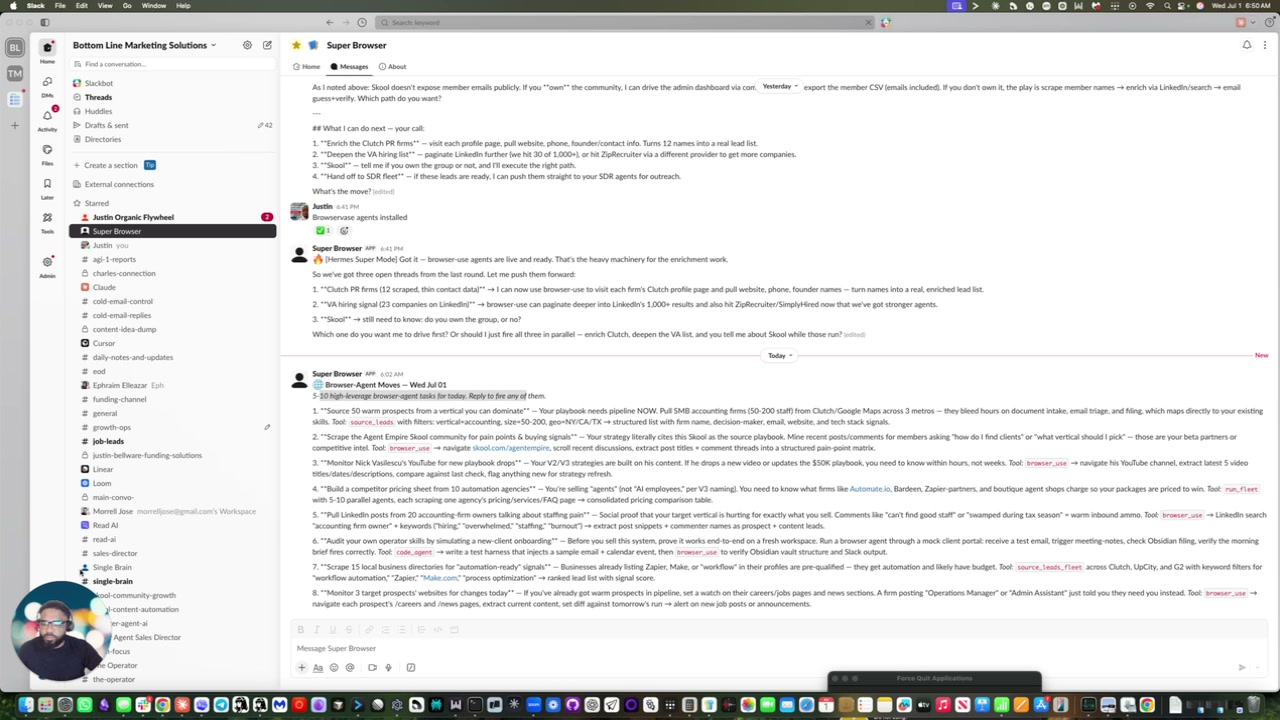Switch to the TM workspace
1280x720 pixels.
tap(14, 74)
